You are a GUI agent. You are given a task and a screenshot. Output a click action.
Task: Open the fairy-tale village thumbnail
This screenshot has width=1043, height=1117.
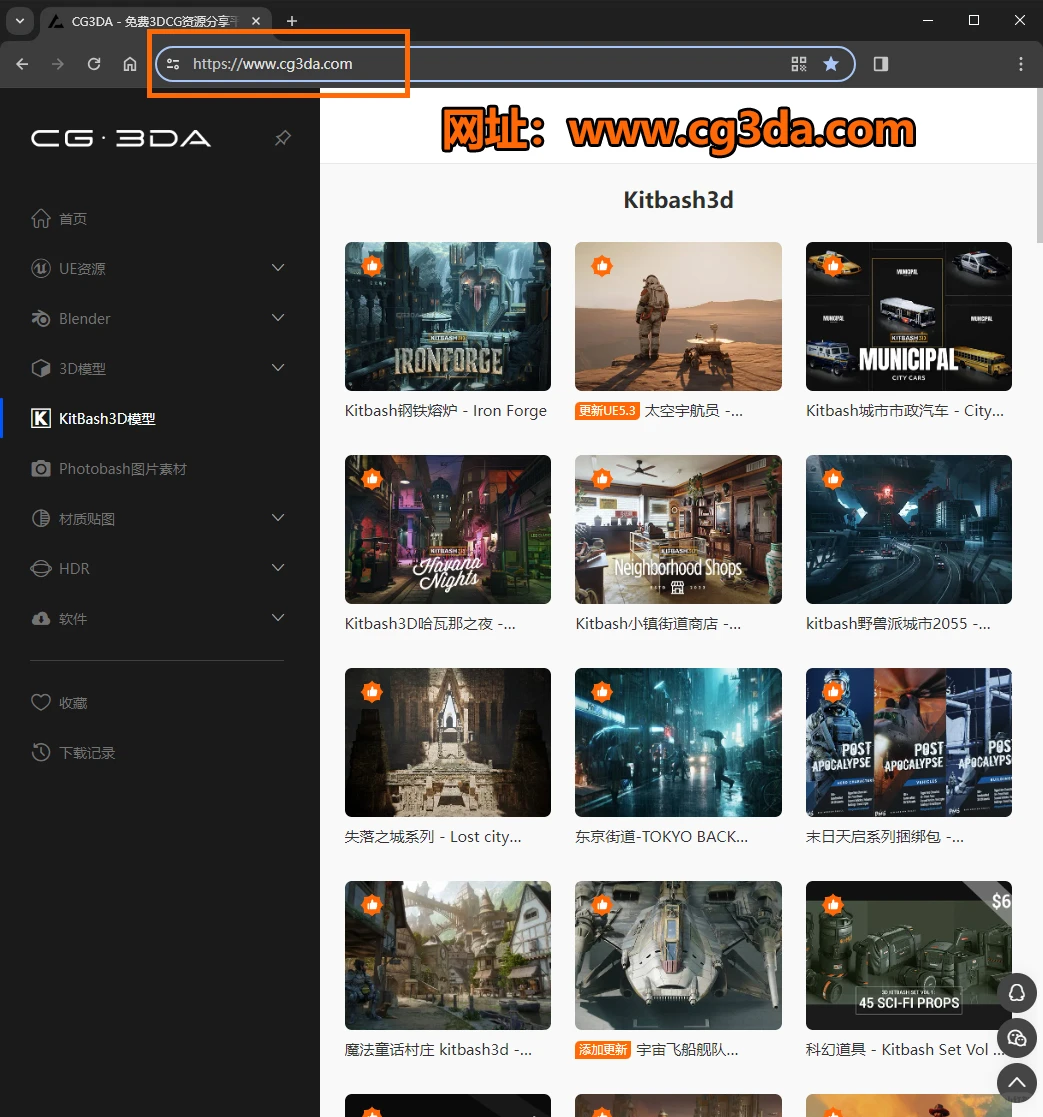tap(447, 955)
